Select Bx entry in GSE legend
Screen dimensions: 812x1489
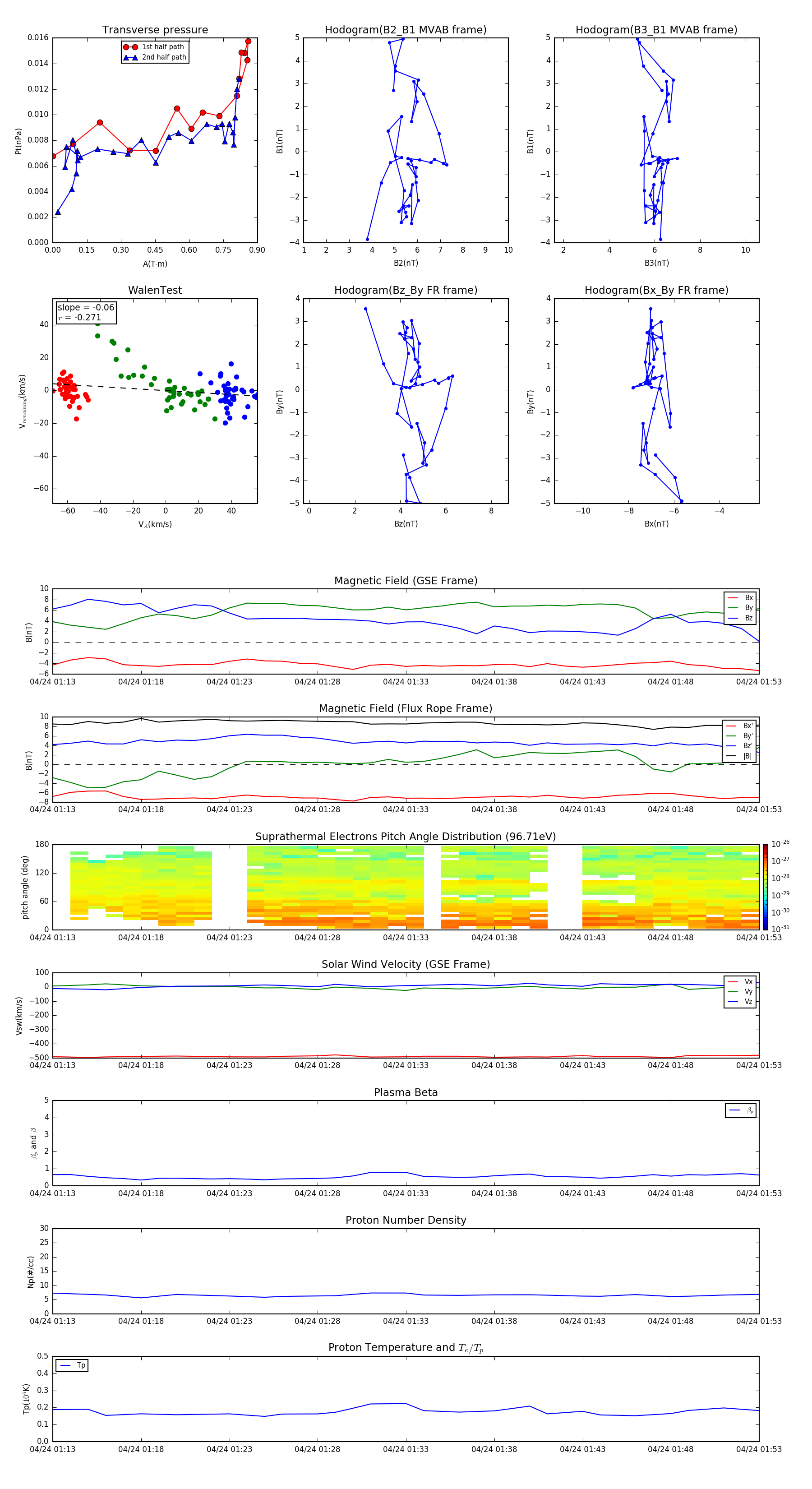pos(740,598)
